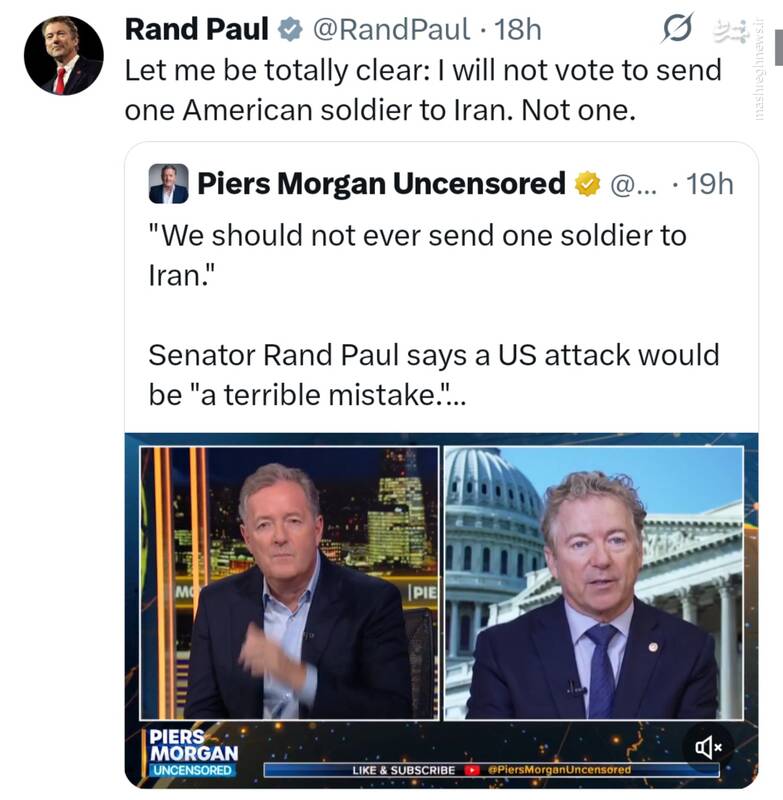Image resolution: width=783 pixels, height=800 pixels.
Task: Click YouTube icon in video banner
Action: (474, 770)
